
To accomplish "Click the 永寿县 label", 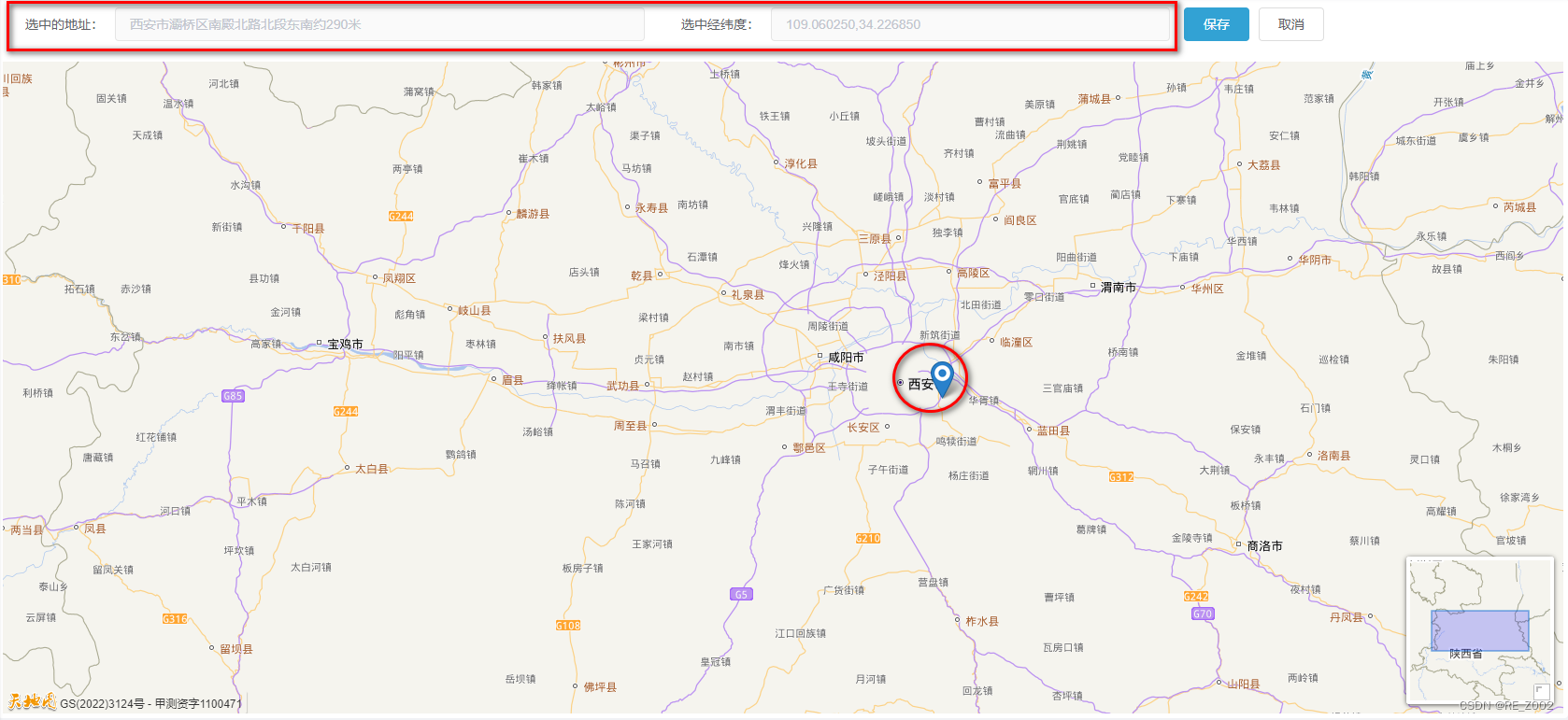I will pos(652,208).
